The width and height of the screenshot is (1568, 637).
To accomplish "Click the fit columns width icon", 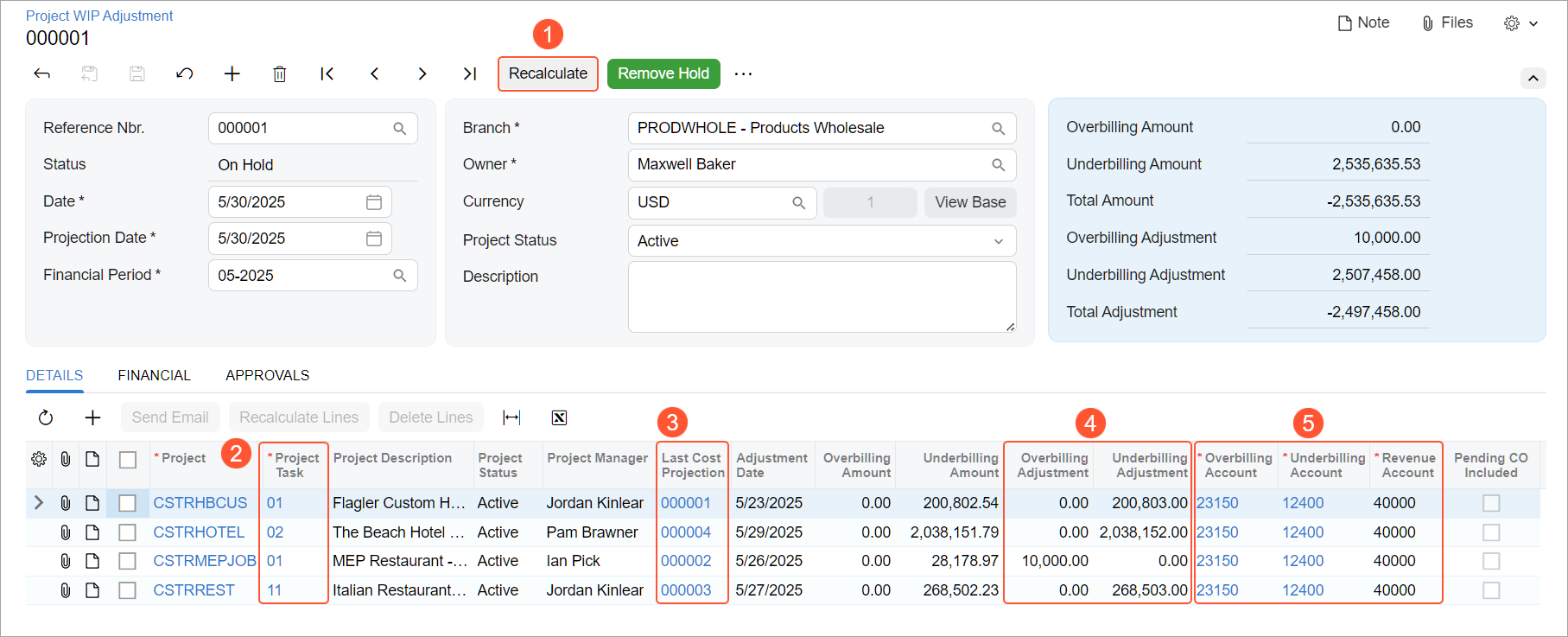I will click(x=511, y=418).
